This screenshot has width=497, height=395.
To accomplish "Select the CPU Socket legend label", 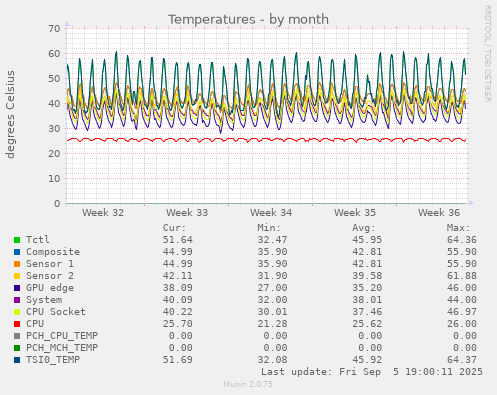I will point(56,312).
